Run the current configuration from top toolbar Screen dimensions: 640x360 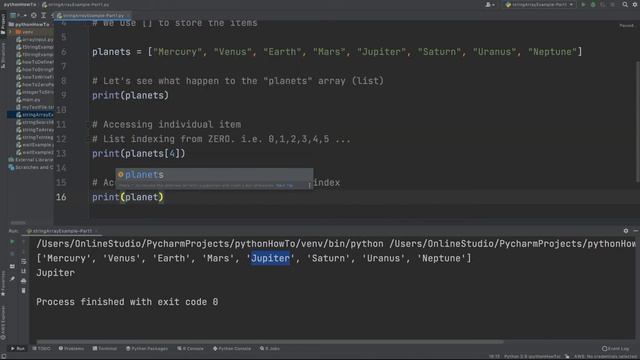point(583,4)
